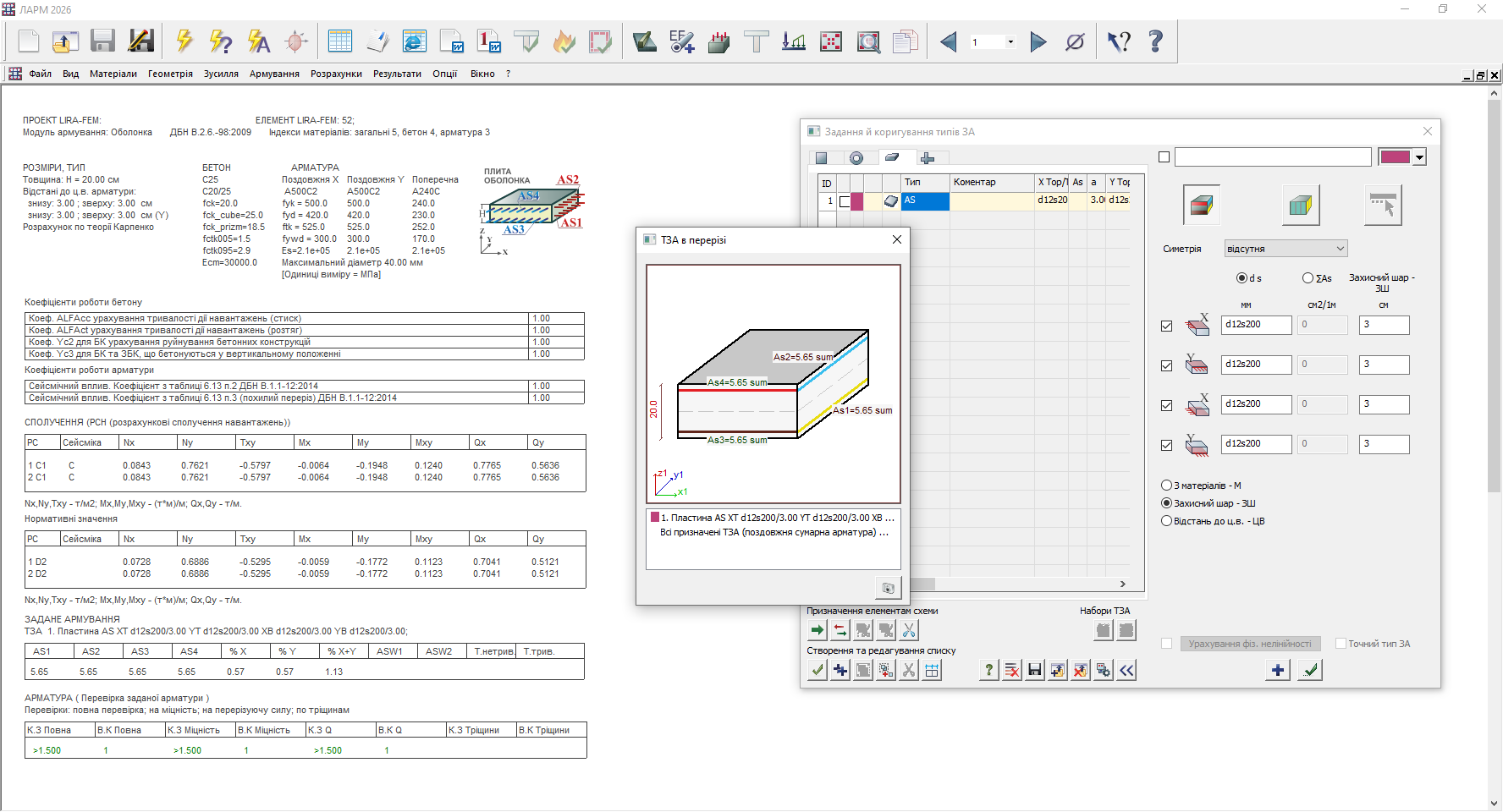This screenshot has height=812, width=1503.
Task: Click the lightning bolt calculate icon
Action: point(184,41)
